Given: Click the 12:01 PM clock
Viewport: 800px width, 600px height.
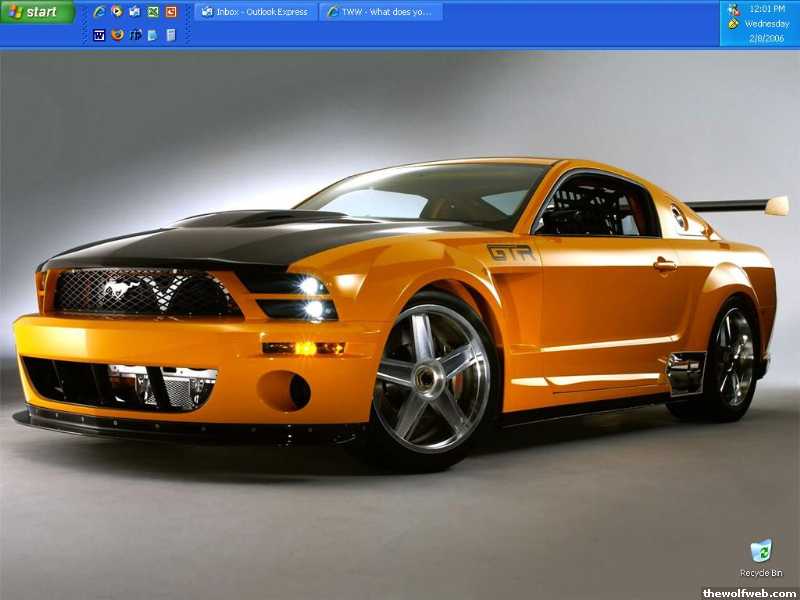Looking at the screenshot, I should 767,9.
